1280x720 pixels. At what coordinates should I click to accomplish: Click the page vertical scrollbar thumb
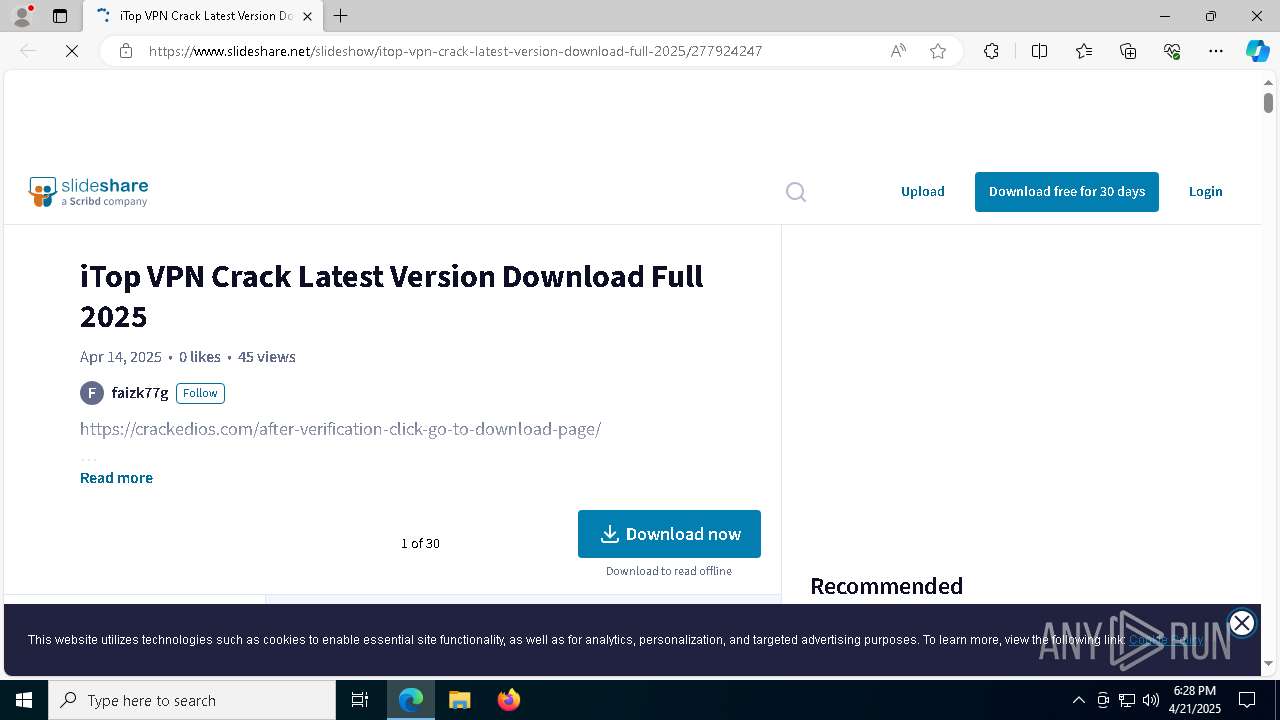tap(1268, 103)
